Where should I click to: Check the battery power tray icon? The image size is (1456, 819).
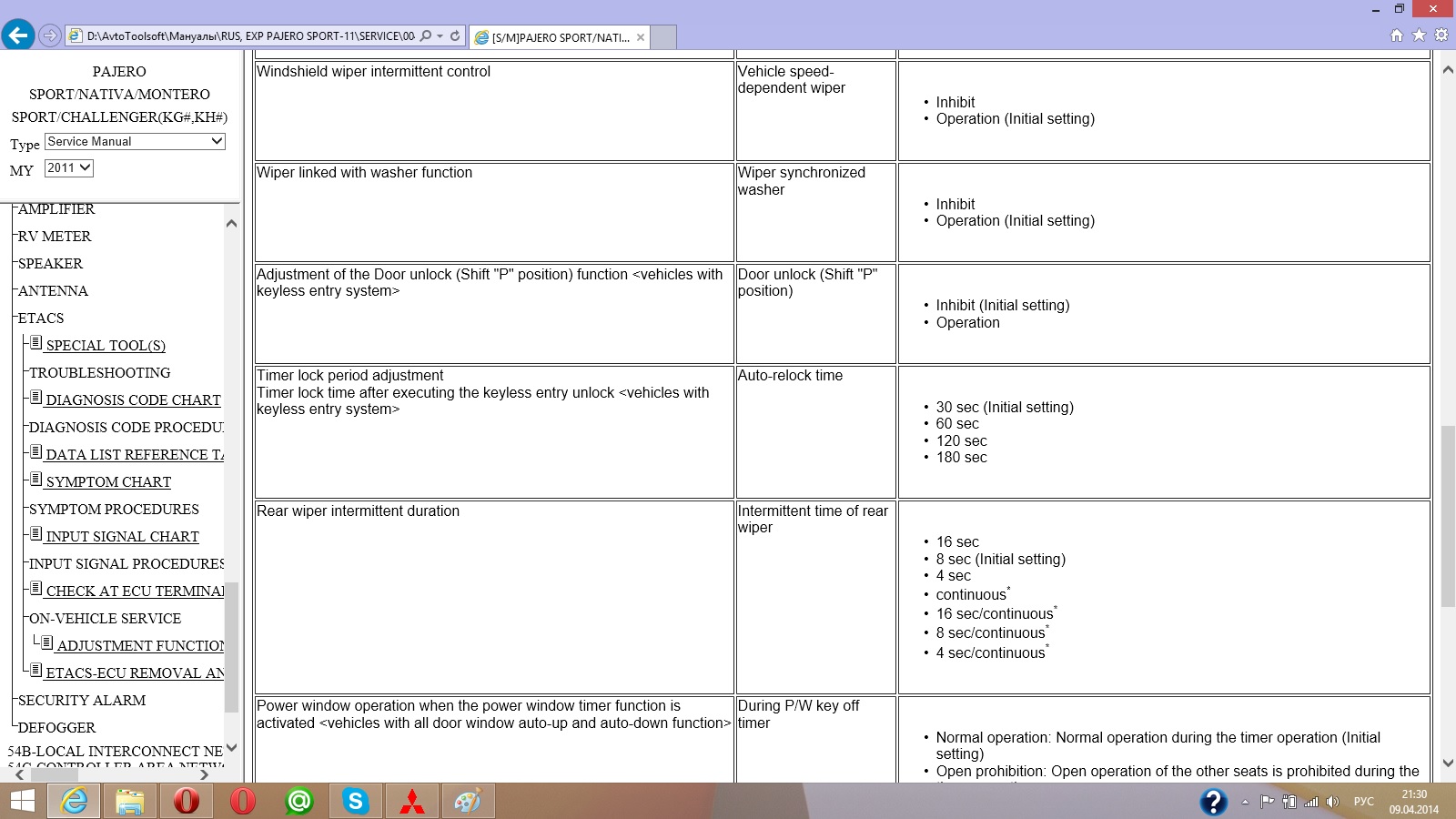(1289, 802)
